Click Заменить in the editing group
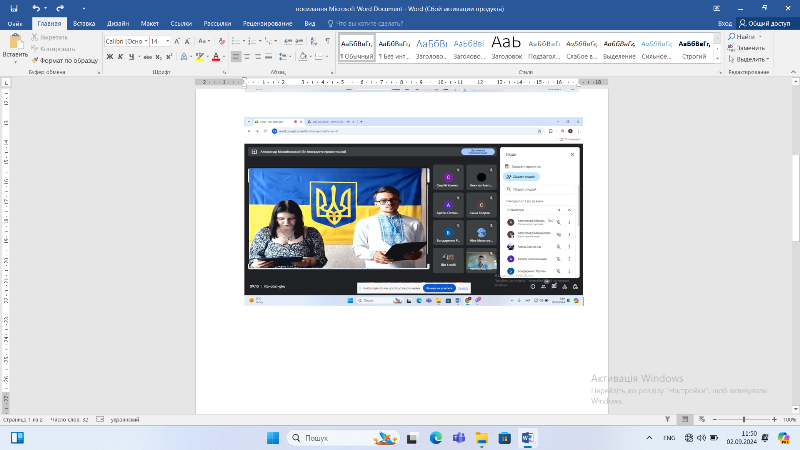This screenshot has height=450, width=800. [746, 47]
